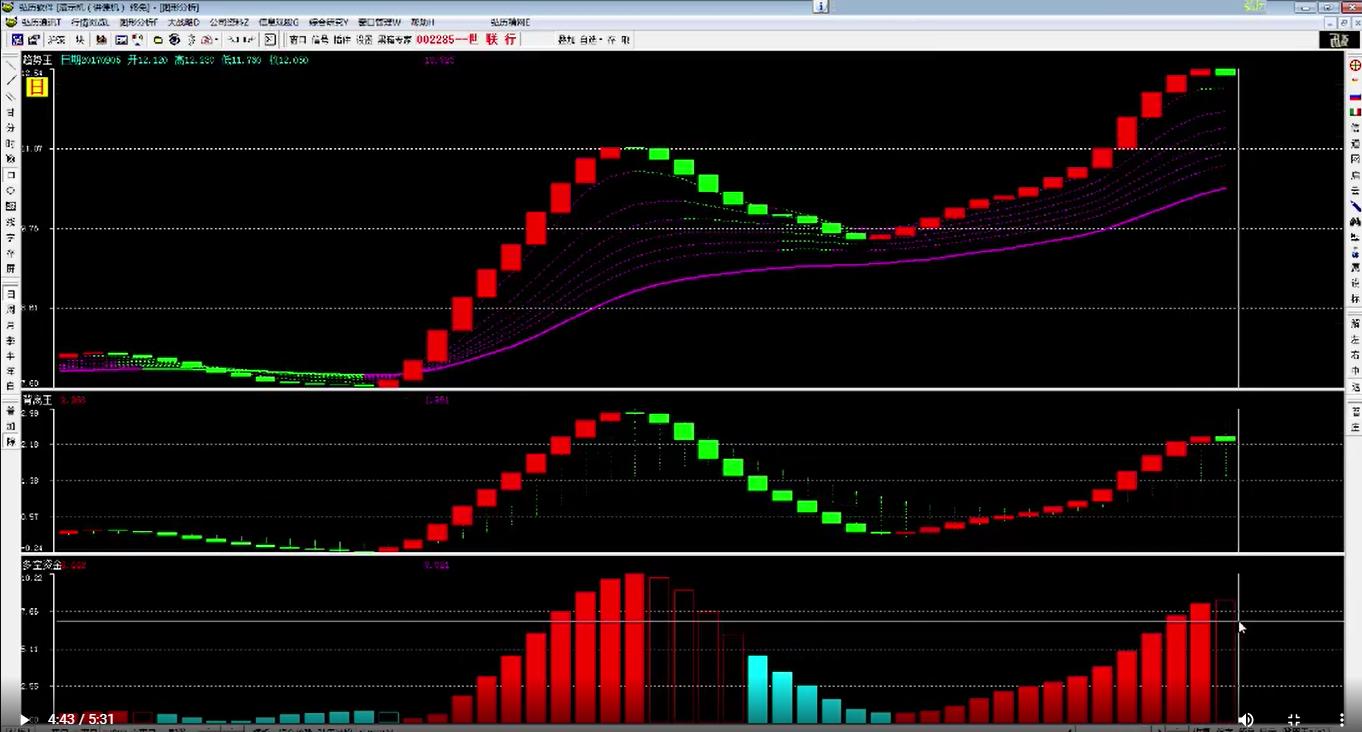This screenshot has height=732, width=1362.
Task: Open the 大战略 menu
Action: point(183,22)
